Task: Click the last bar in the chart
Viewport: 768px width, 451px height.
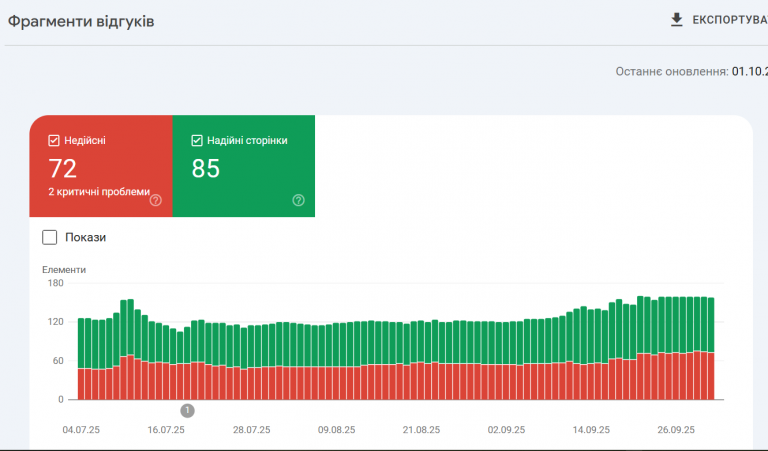Action: 711,349
